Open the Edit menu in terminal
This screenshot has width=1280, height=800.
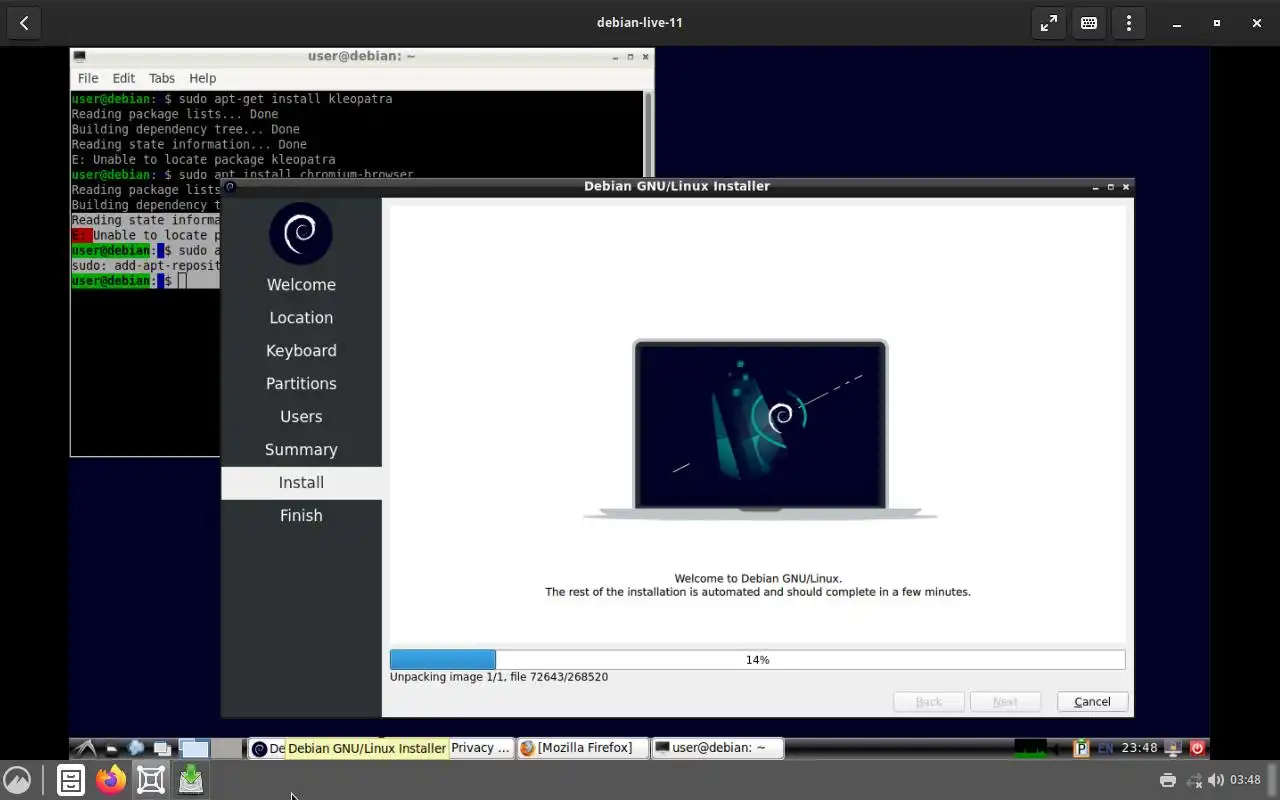pyautogui.click(x=123, y=78)
